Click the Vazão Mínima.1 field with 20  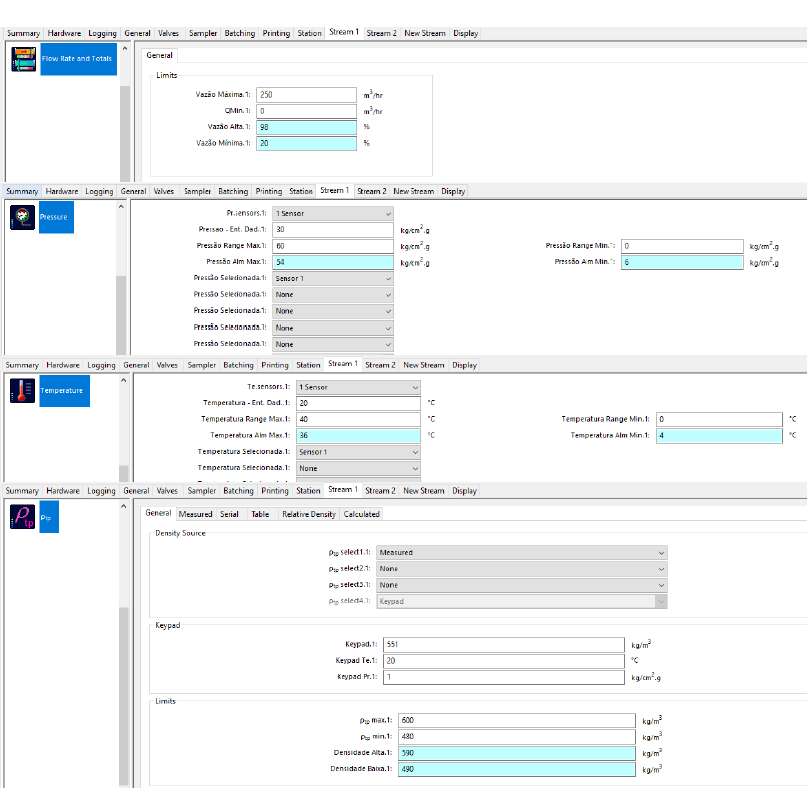(x=306, y=143)
